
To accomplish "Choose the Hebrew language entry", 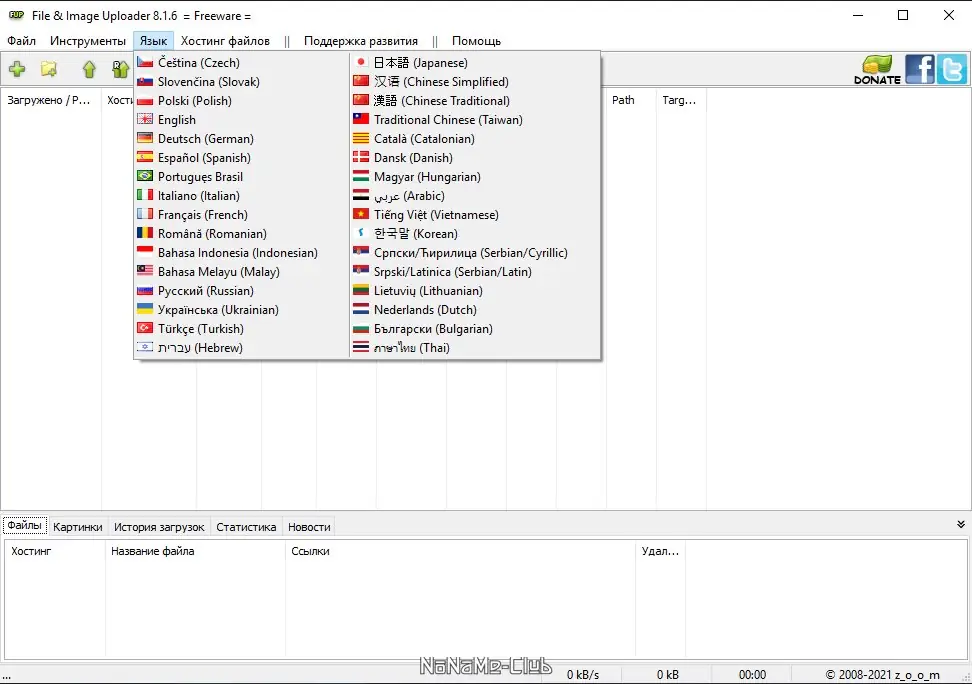I will coord(242,348).
